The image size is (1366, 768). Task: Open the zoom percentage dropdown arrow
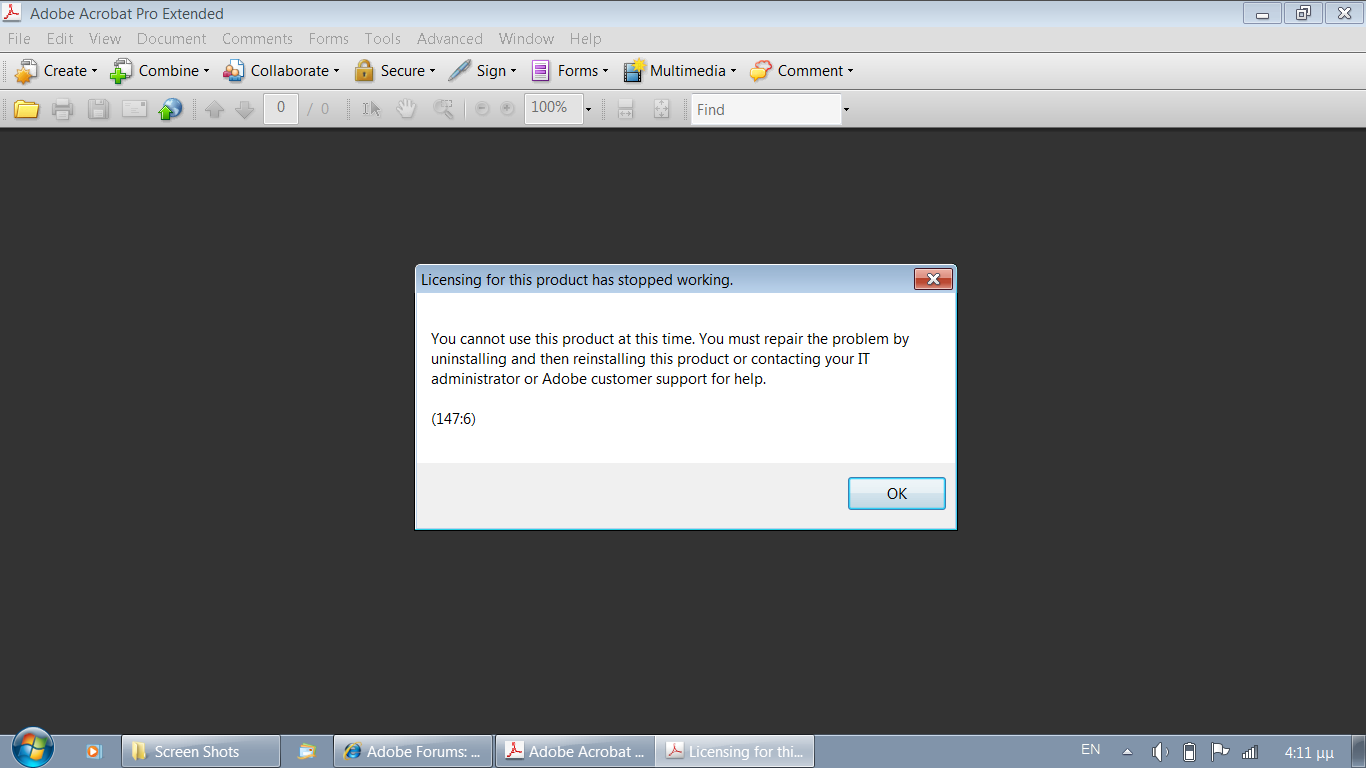[588, 109]
